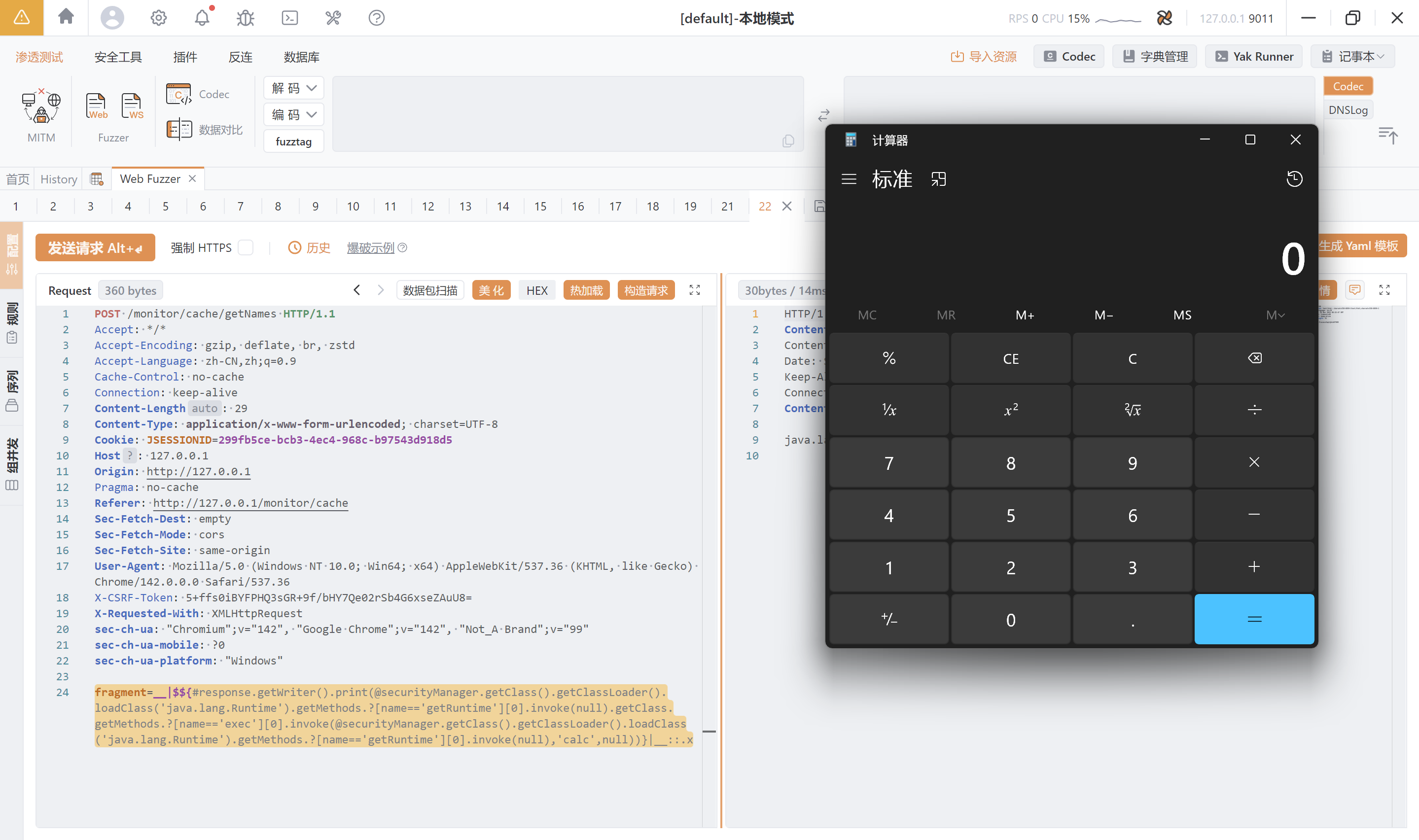Click the notification bell icon
The image size is (1419, 840).
[x=202, y=18]
